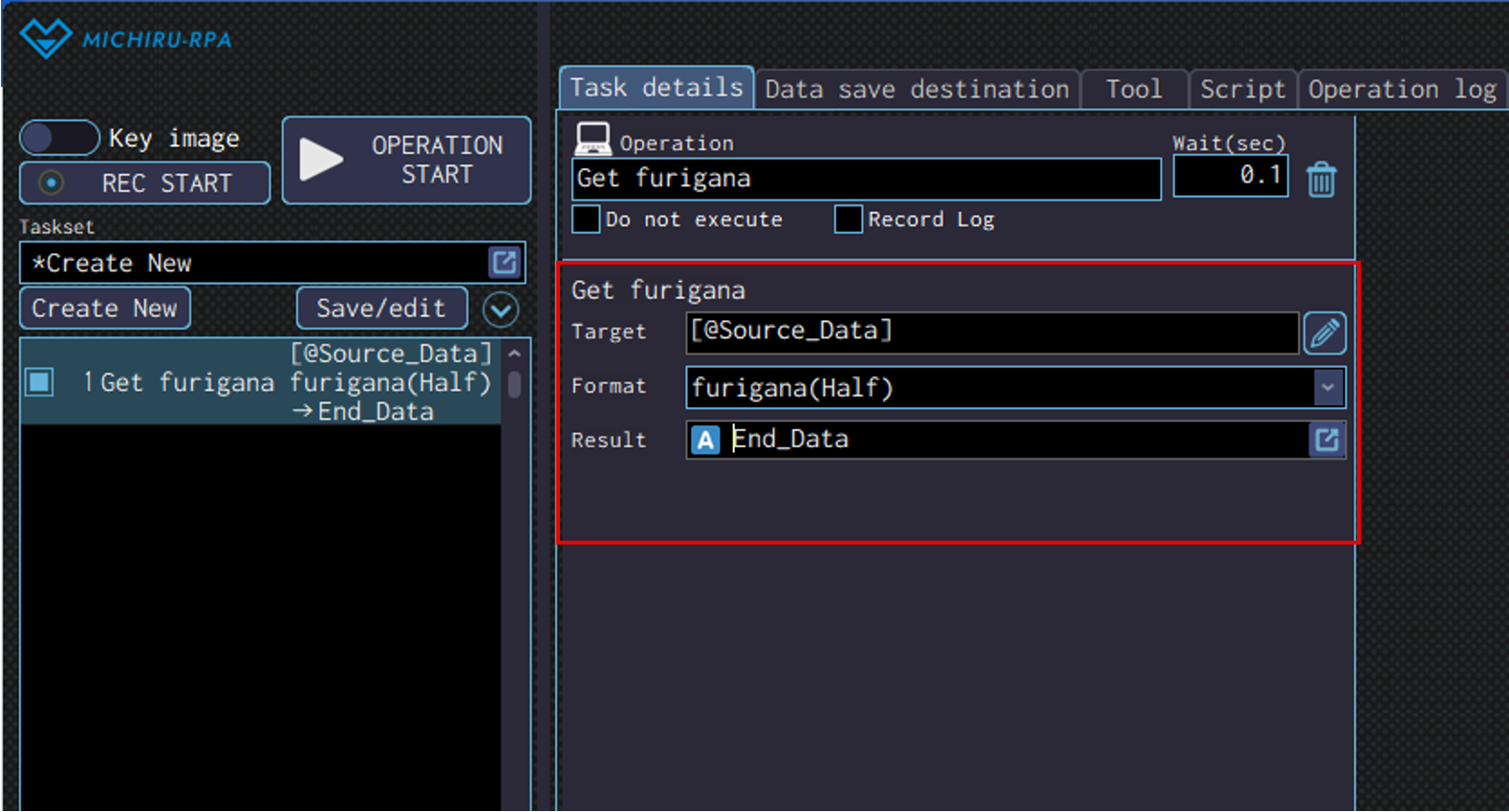Toggle the Key image switch

(59, 138)
